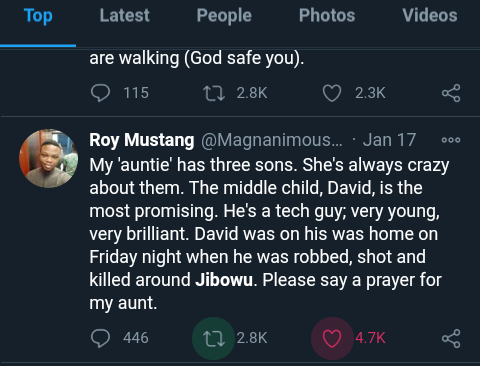
Task: Click the Roy Mustang display name
Action: point(142,140)
